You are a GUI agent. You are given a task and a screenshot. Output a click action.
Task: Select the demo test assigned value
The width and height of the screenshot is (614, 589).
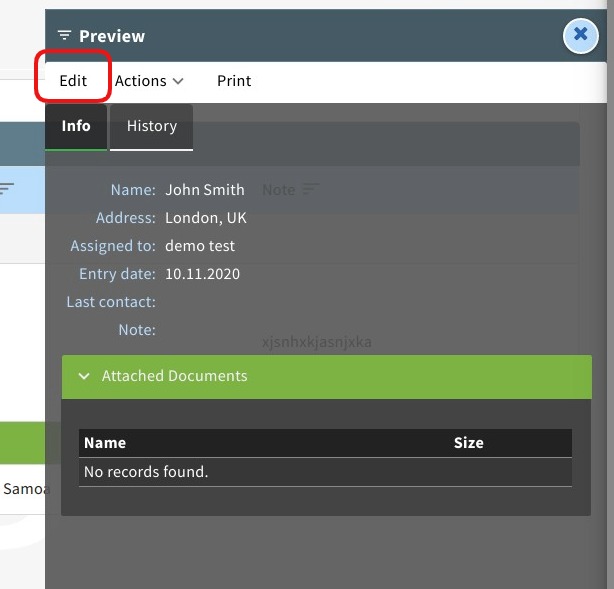tap(200, 246)
